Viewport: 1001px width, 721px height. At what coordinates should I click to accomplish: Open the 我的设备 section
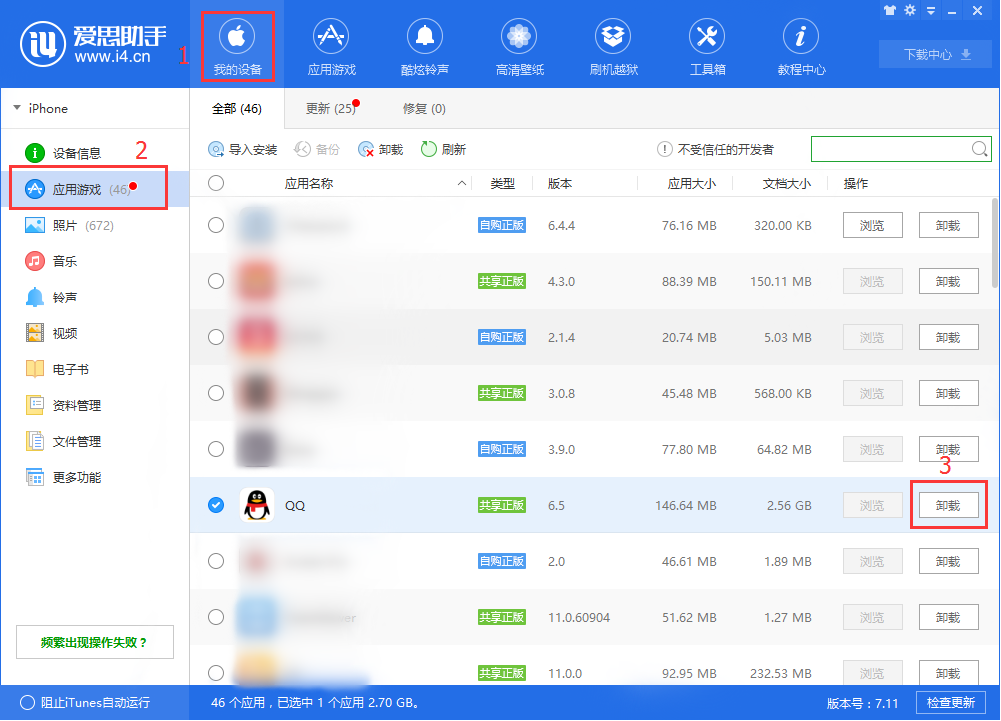pos(238,45)
